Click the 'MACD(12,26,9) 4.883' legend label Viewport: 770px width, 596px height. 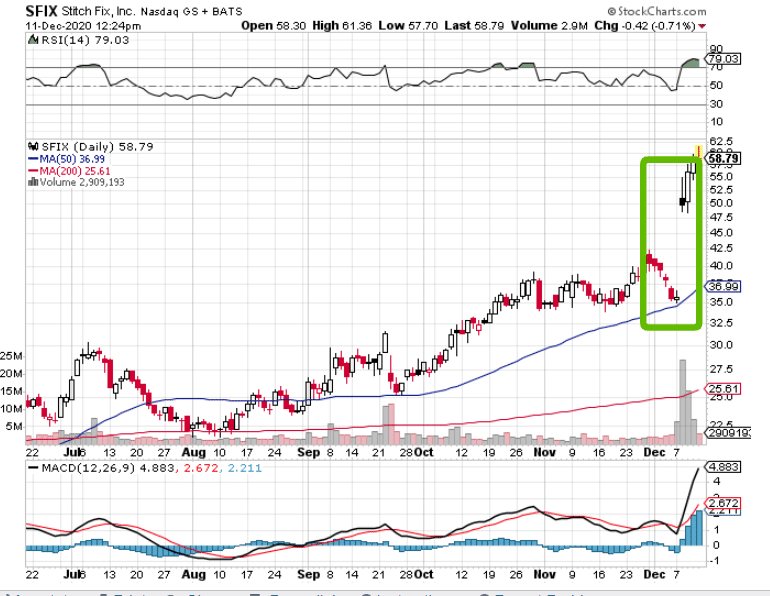point(108,468)
